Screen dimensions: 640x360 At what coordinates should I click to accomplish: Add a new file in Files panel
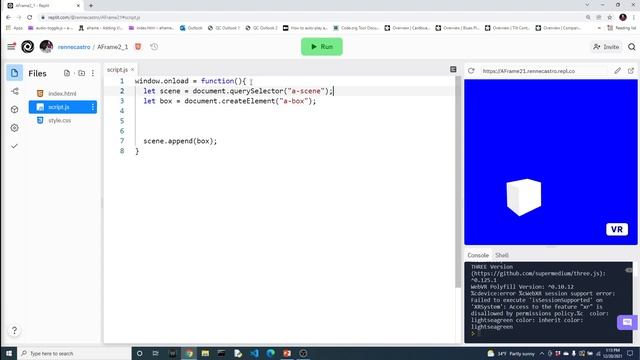(67, 73)
